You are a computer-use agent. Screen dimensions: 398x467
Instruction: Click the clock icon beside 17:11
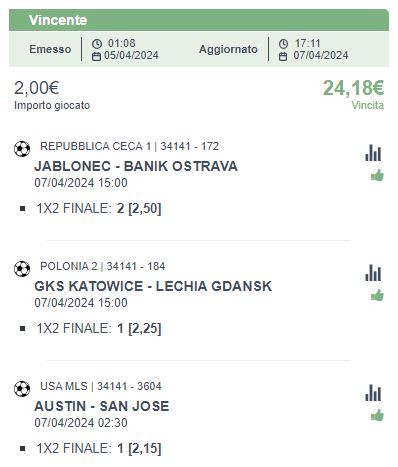(x=283, y=44)
